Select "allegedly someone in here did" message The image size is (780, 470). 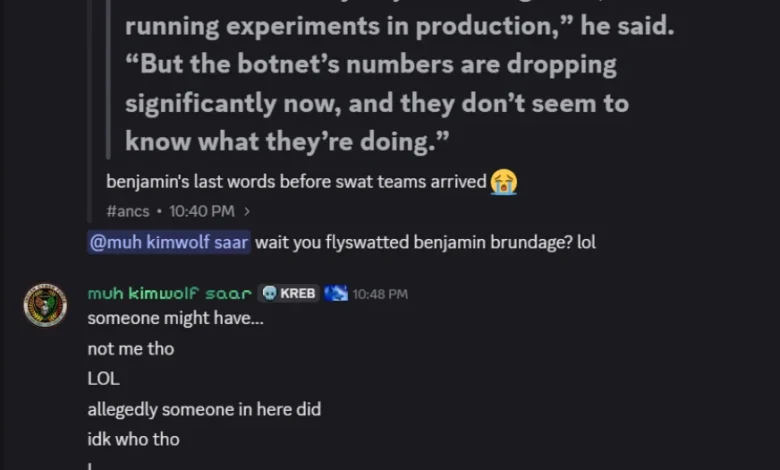[x=204, y=409]
